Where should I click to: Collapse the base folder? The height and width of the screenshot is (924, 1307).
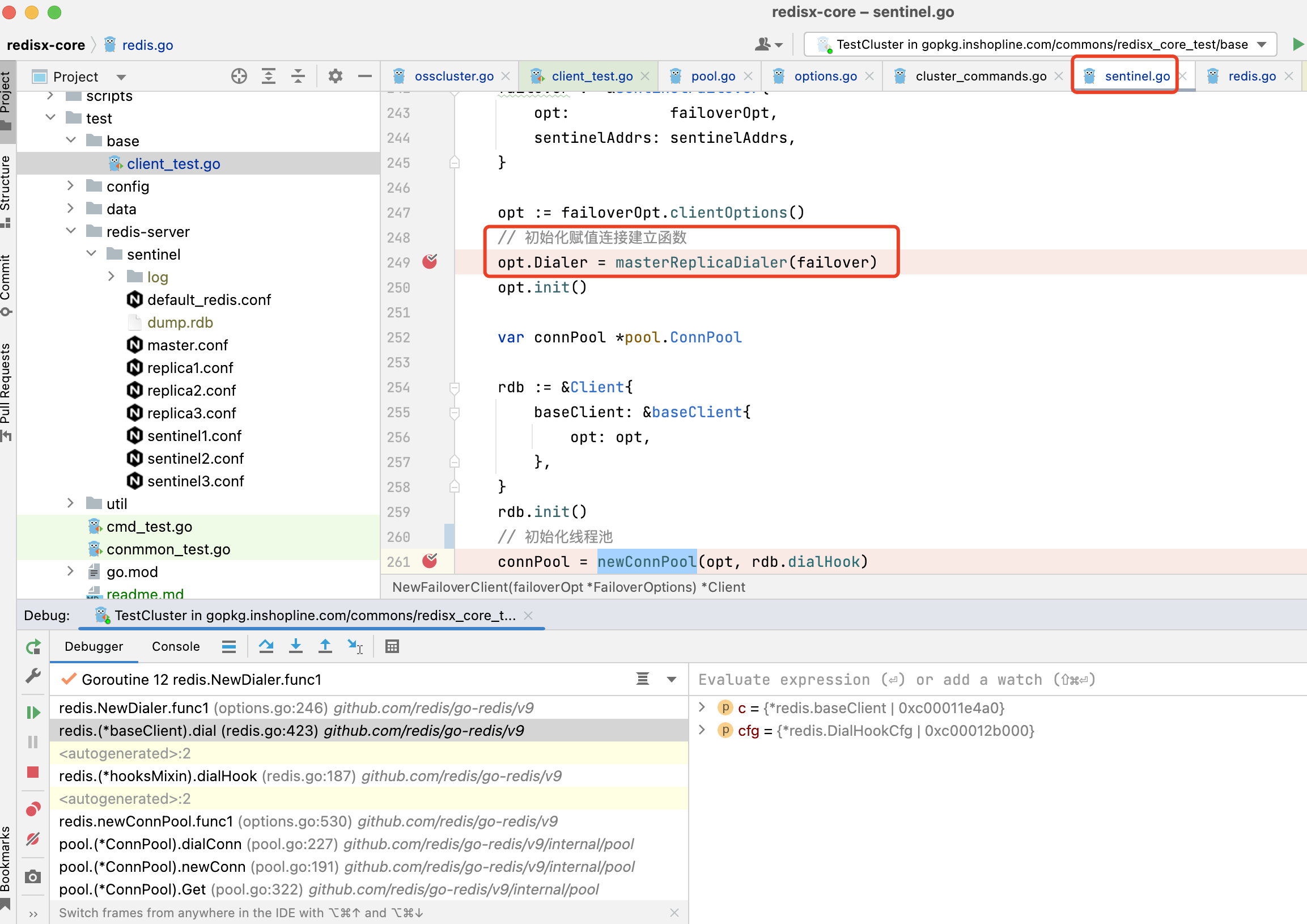point(71,141)
